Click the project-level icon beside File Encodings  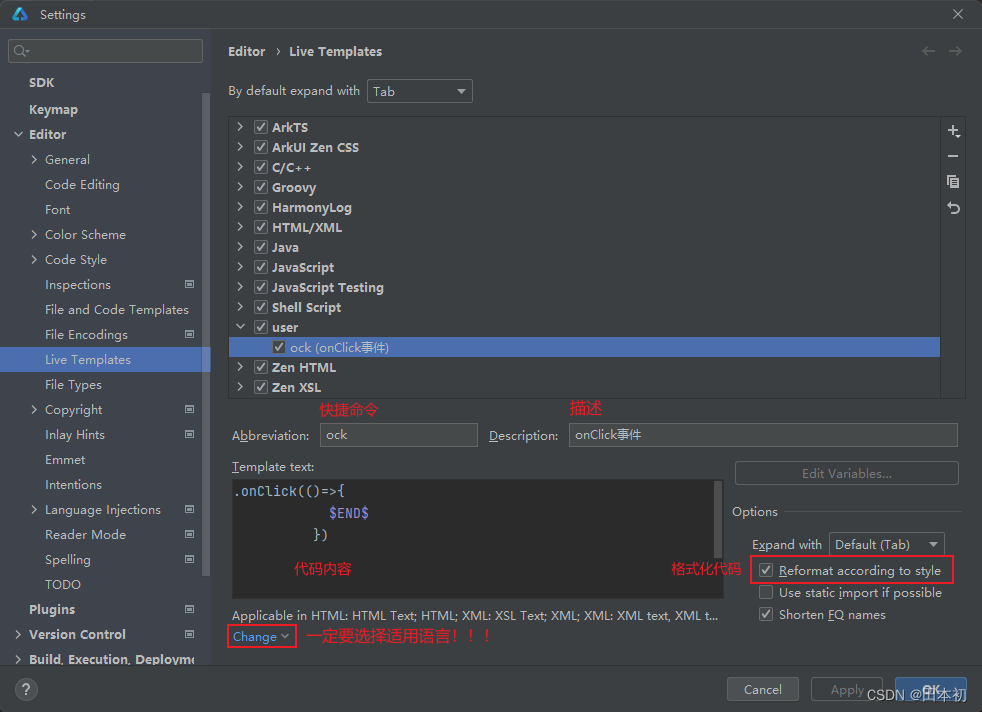189,334
